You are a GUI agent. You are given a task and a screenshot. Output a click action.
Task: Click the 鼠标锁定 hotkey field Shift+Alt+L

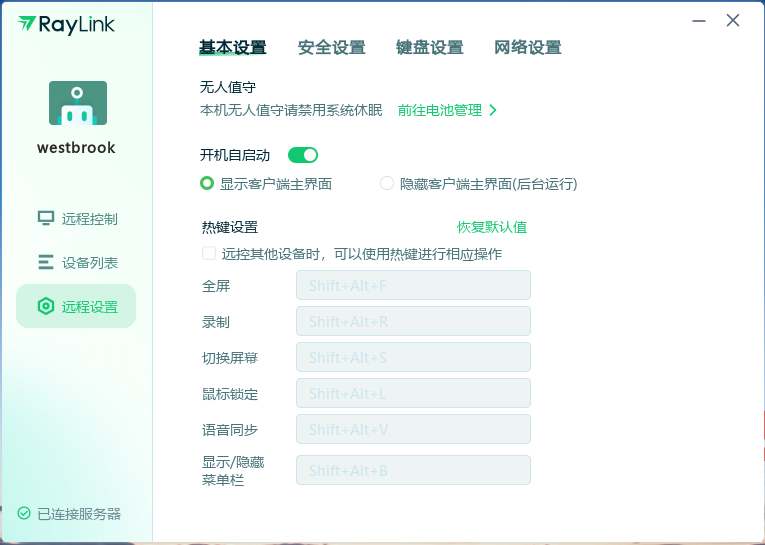pos(413,393)
